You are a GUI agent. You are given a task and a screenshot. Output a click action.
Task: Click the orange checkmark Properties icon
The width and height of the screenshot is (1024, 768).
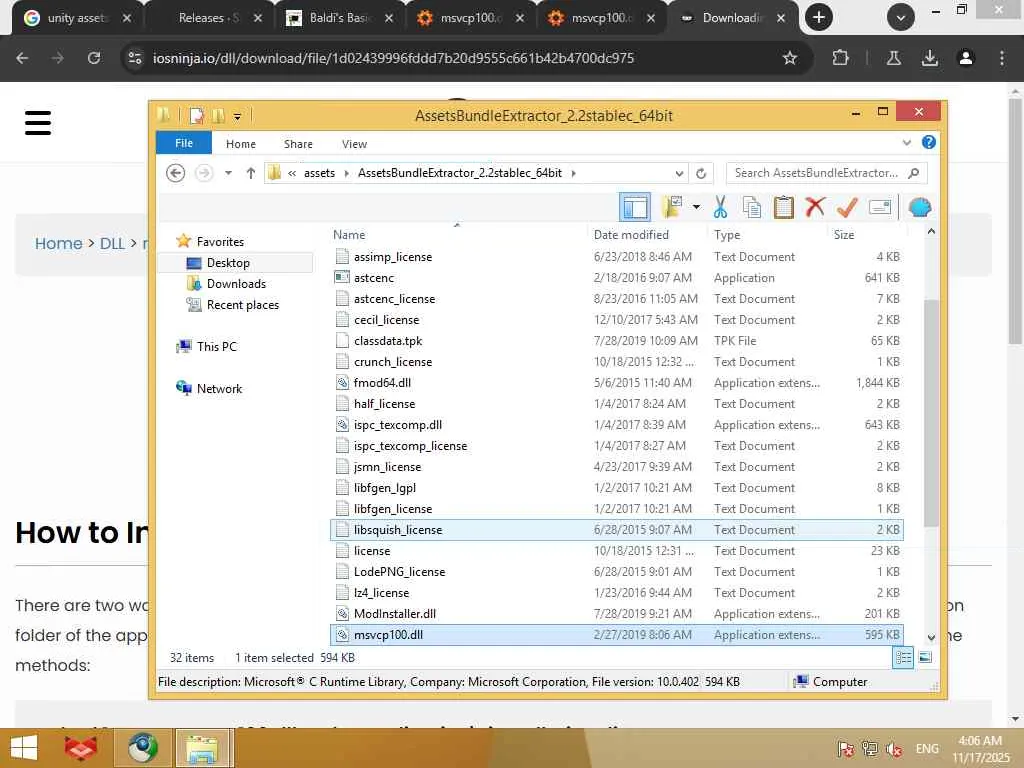coord(847,208)
